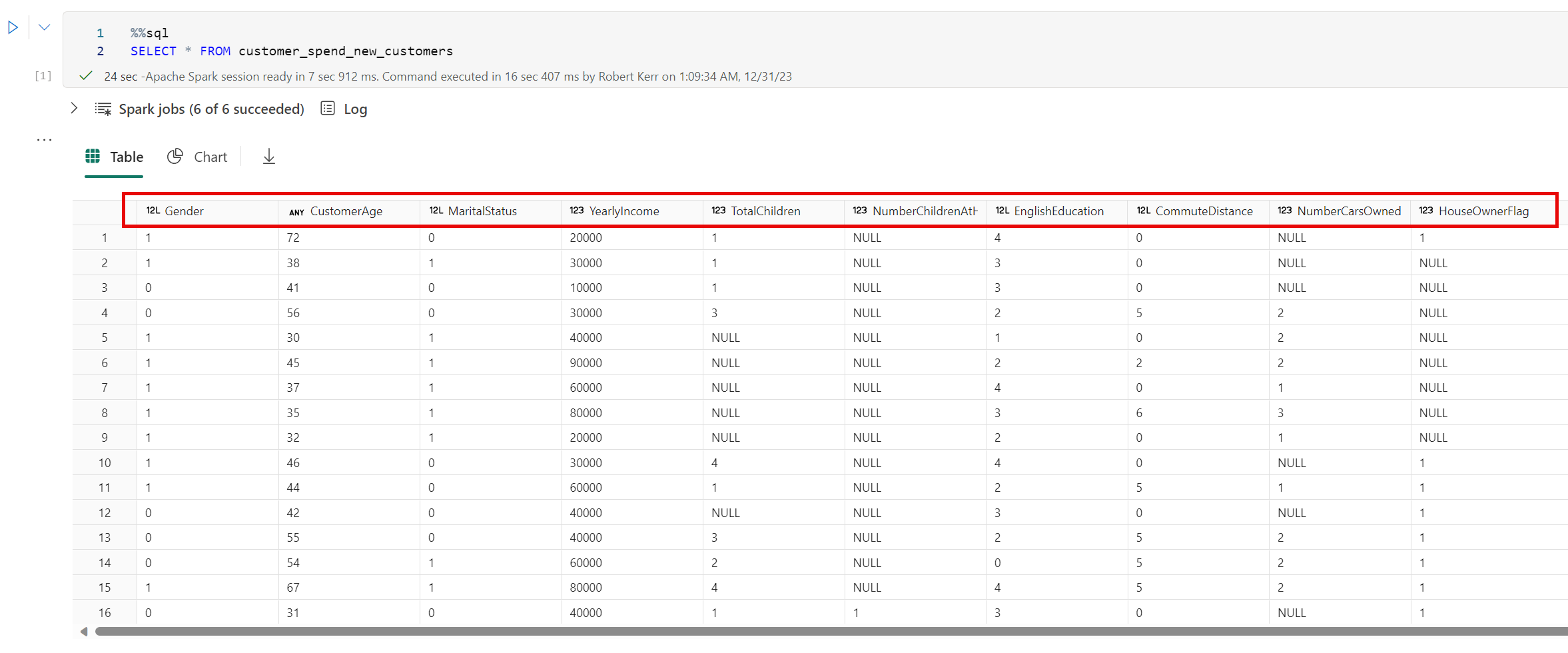Click the download results icon

(x=268, y=157)
